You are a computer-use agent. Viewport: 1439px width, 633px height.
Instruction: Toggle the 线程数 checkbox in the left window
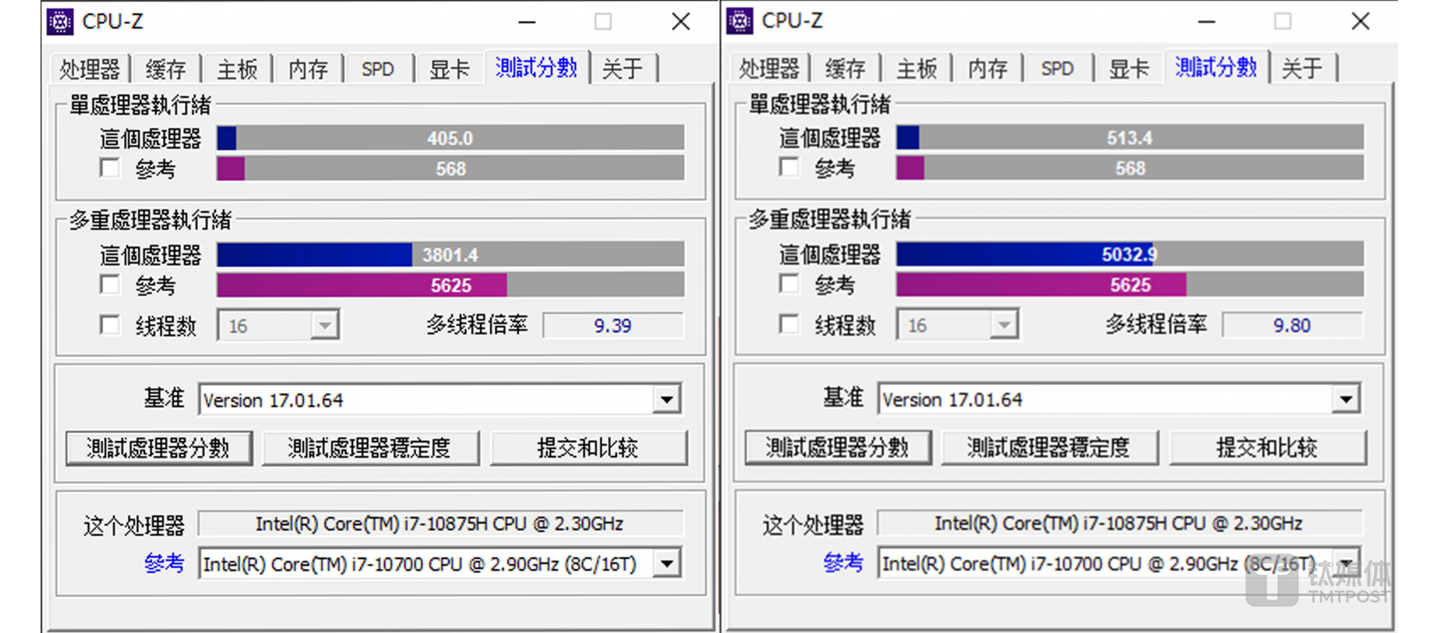108,325
